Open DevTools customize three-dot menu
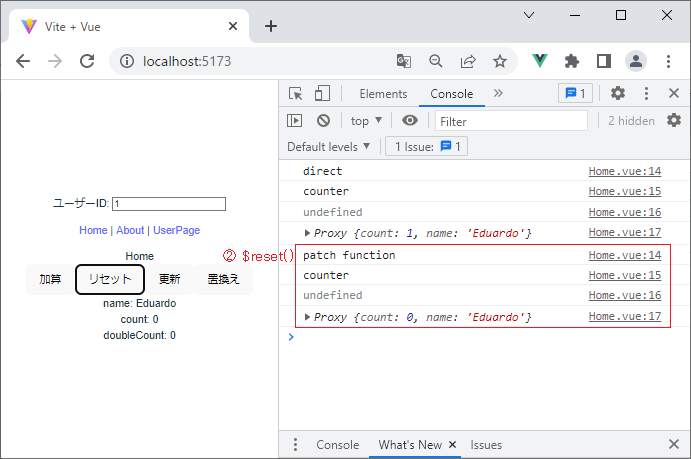The image size is (691, 459). (646, 93)
